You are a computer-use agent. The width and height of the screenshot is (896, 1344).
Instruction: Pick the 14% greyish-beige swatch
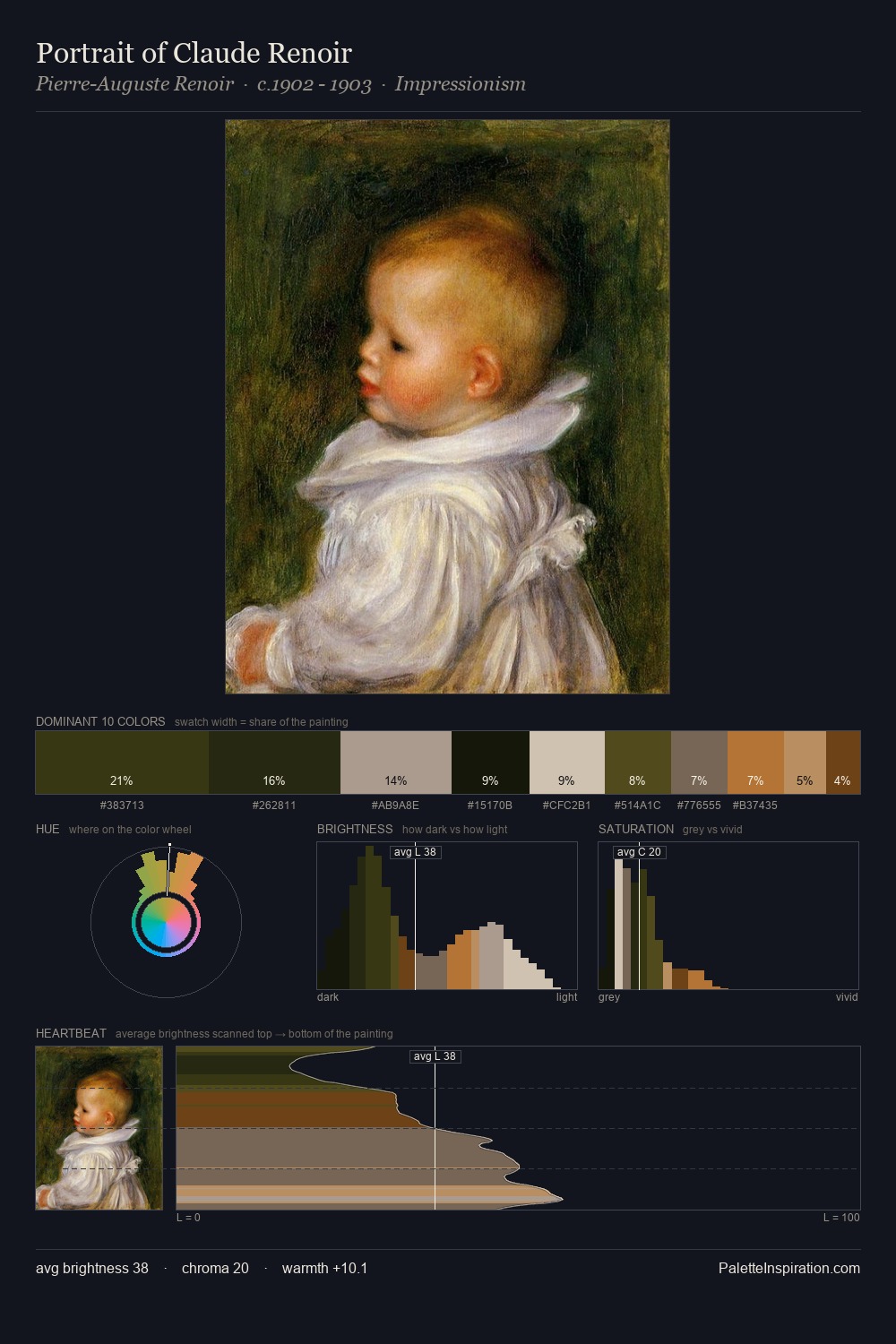[x=396, y=762]
